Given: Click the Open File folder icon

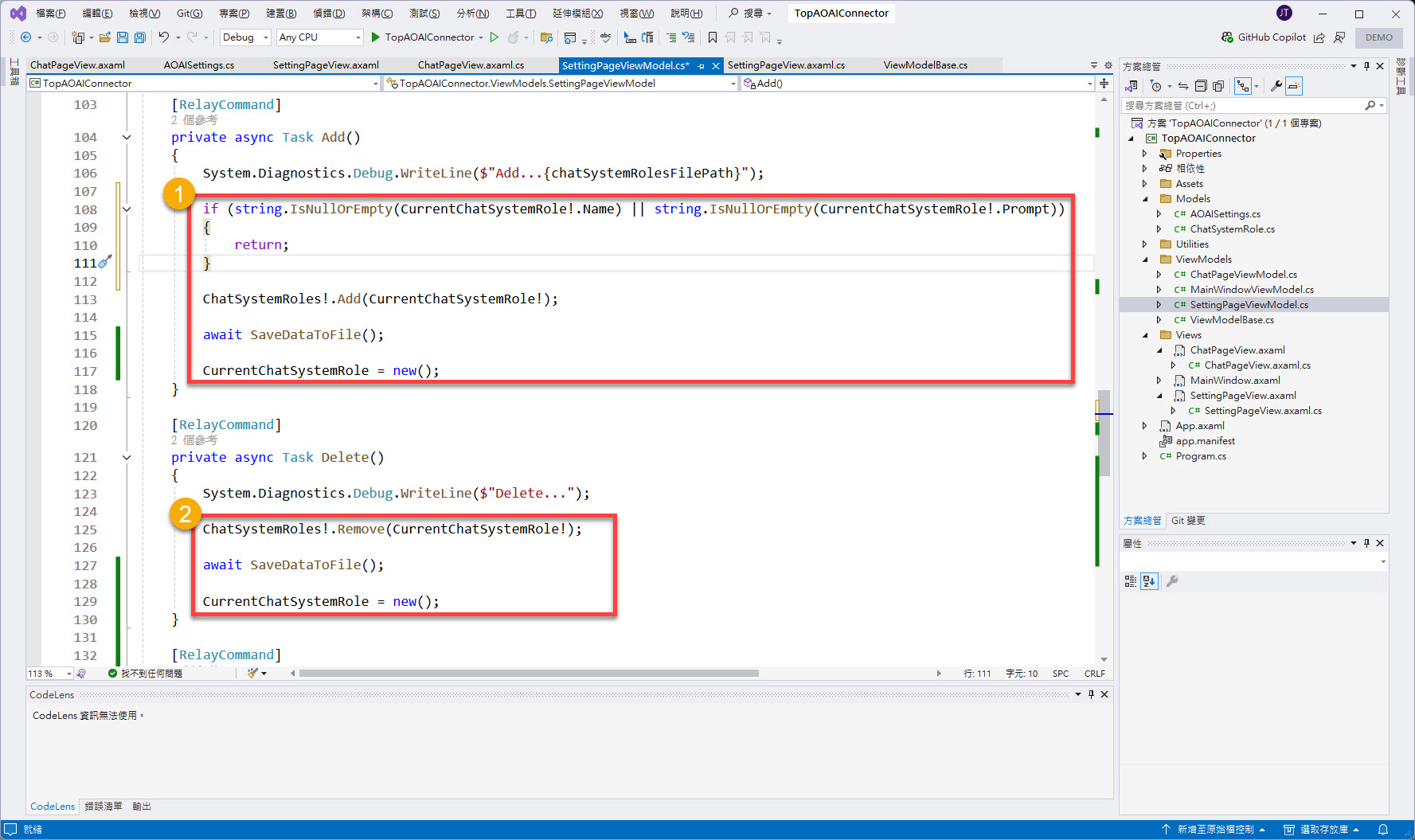Looking at the screenshot, I should 104,37.
